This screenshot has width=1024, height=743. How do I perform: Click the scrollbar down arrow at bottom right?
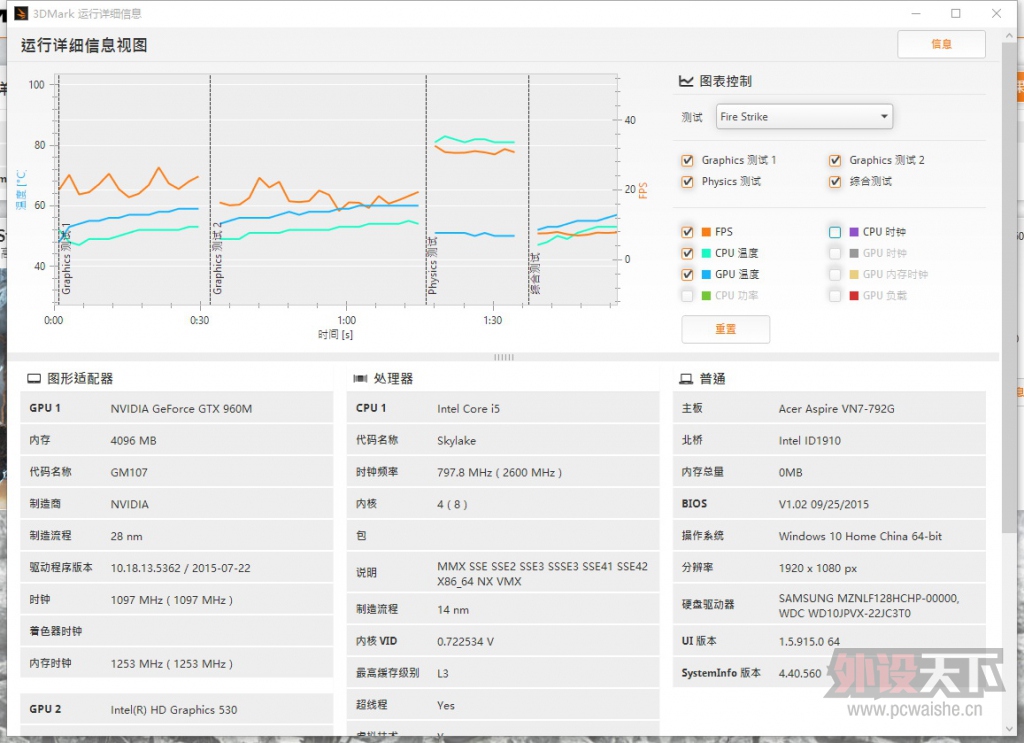[1009, 729]
